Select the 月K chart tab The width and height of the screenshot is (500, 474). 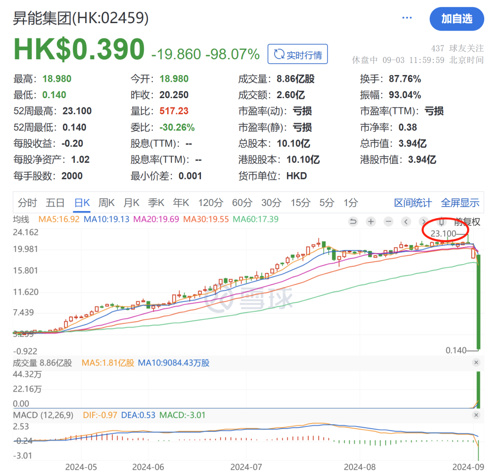pos(131,202)
